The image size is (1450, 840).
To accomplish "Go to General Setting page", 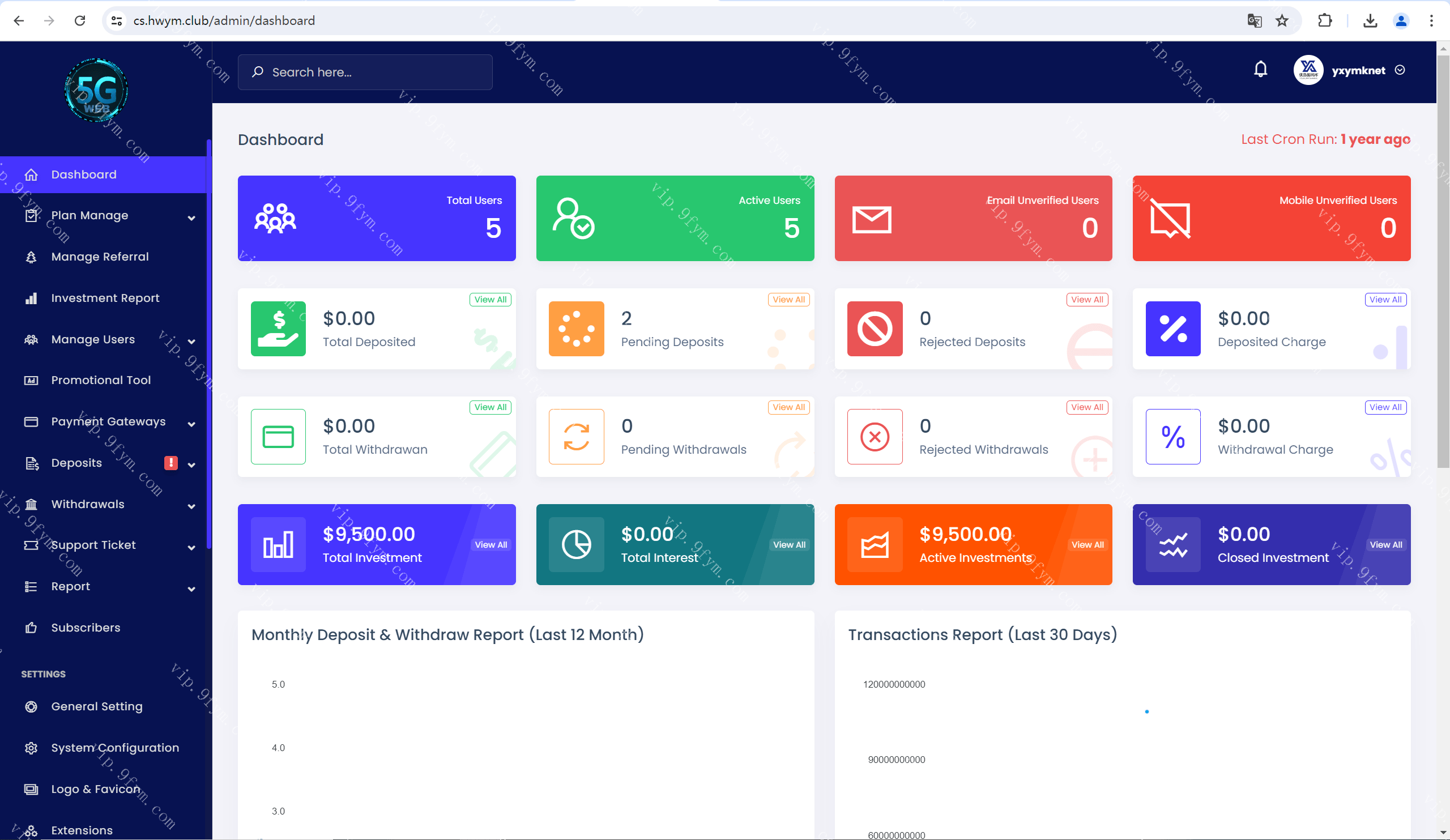I will pos(97,706).
